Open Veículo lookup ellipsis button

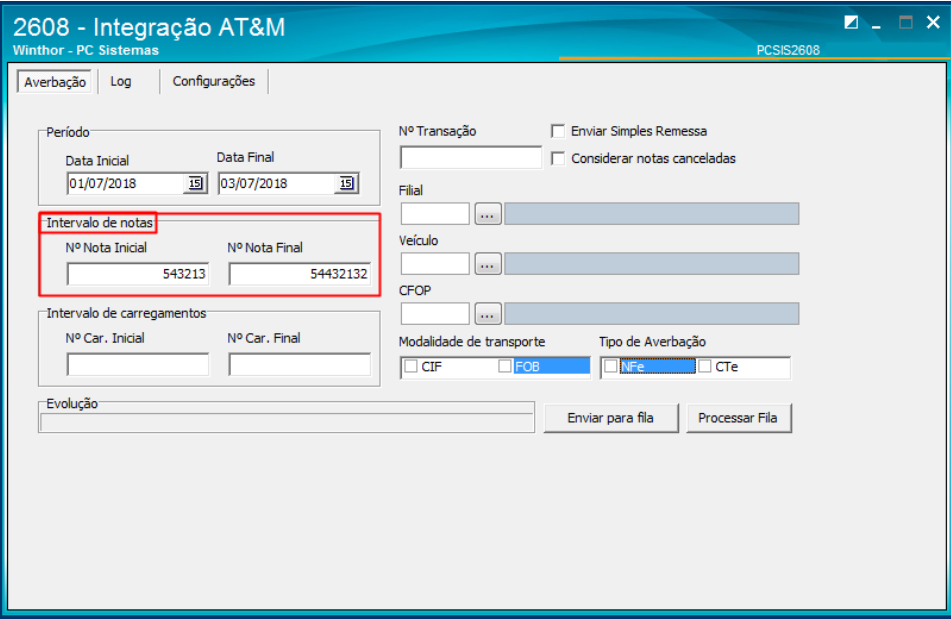pyautogui.click(x=488, y=264)
